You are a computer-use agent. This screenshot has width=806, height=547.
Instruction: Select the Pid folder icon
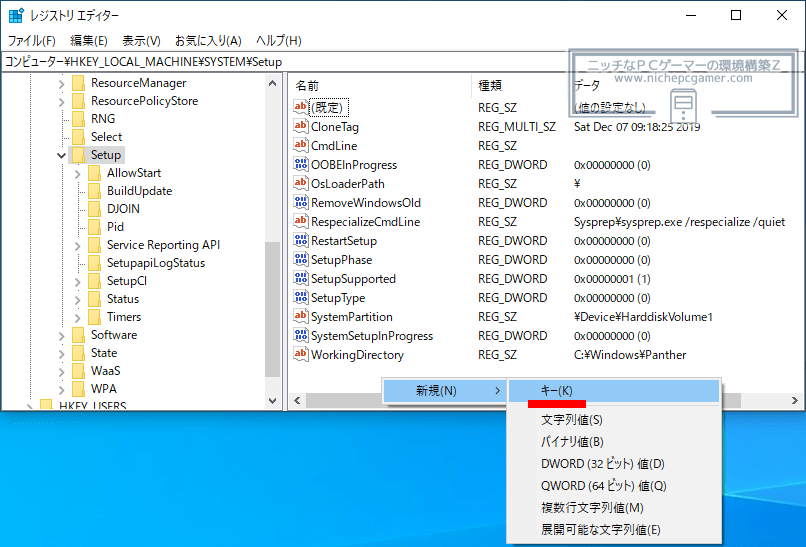95,227
